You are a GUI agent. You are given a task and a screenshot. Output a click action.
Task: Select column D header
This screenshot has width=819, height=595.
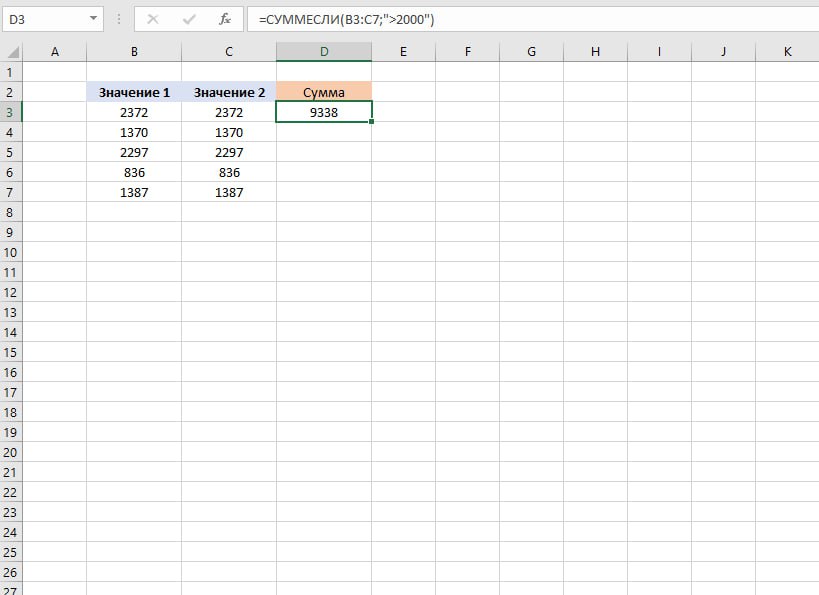pos(324,51)
